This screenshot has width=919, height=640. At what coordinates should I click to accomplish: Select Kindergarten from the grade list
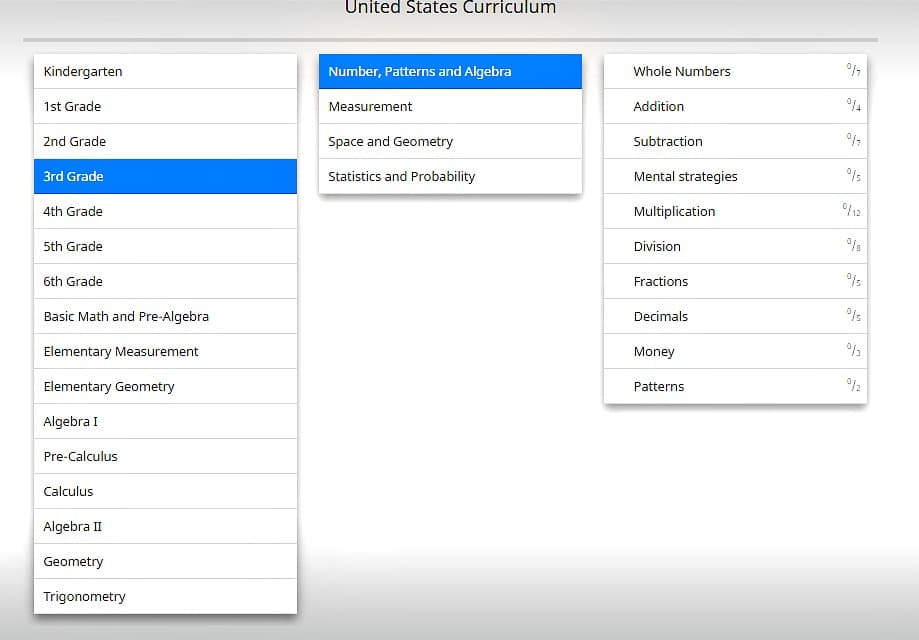click(165, 72)
